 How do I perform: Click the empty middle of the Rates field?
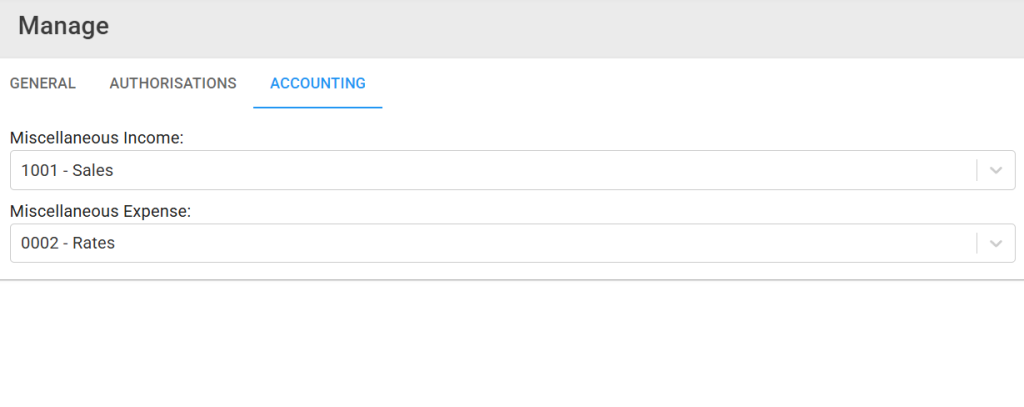click(542, 243)
